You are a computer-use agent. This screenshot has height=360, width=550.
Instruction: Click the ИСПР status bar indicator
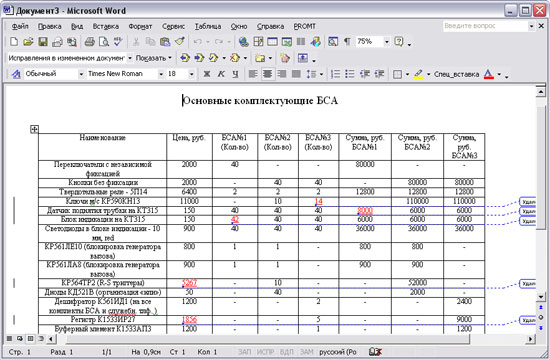click(266, 352)
